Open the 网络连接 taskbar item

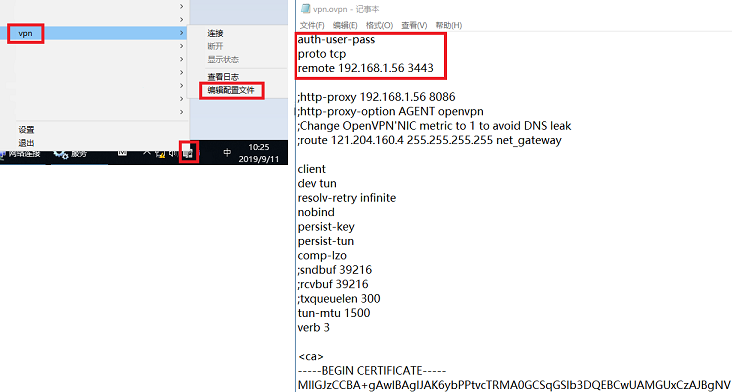[20, 154]
